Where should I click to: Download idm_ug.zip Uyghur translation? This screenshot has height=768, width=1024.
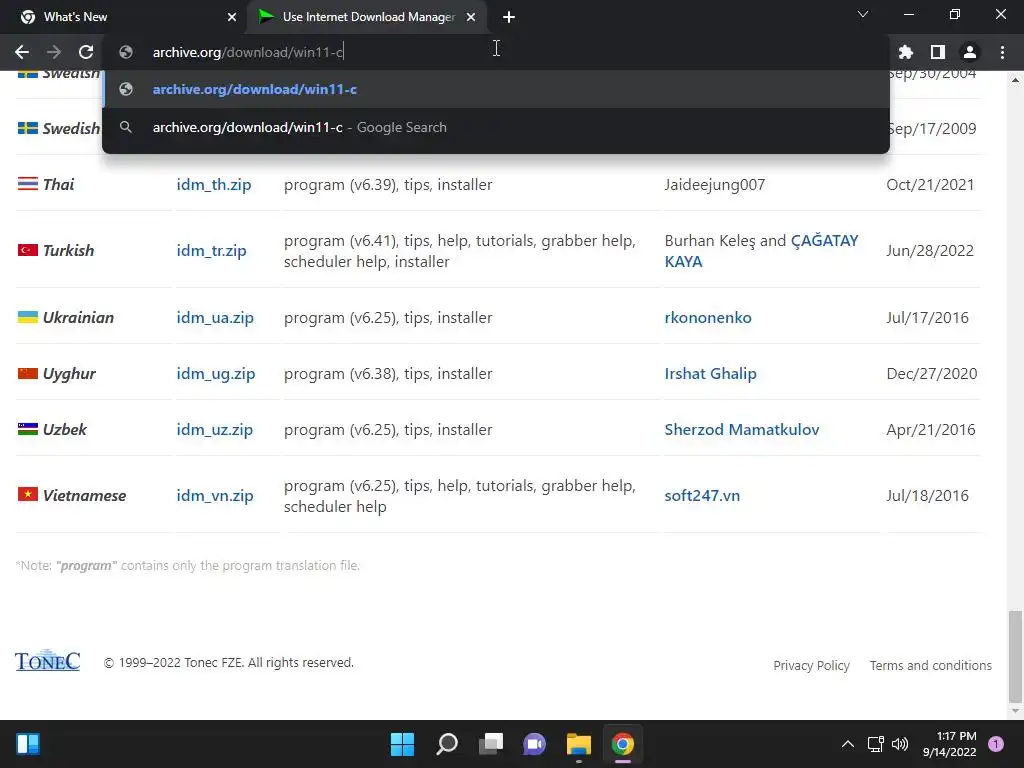click(216, 374)
